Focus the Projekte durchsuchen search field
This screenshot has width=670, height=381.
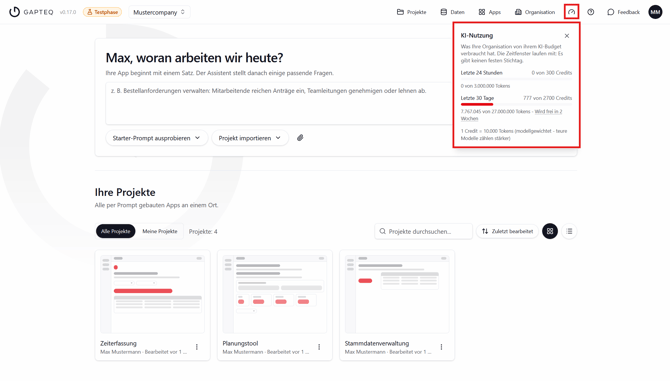[423, 231]
